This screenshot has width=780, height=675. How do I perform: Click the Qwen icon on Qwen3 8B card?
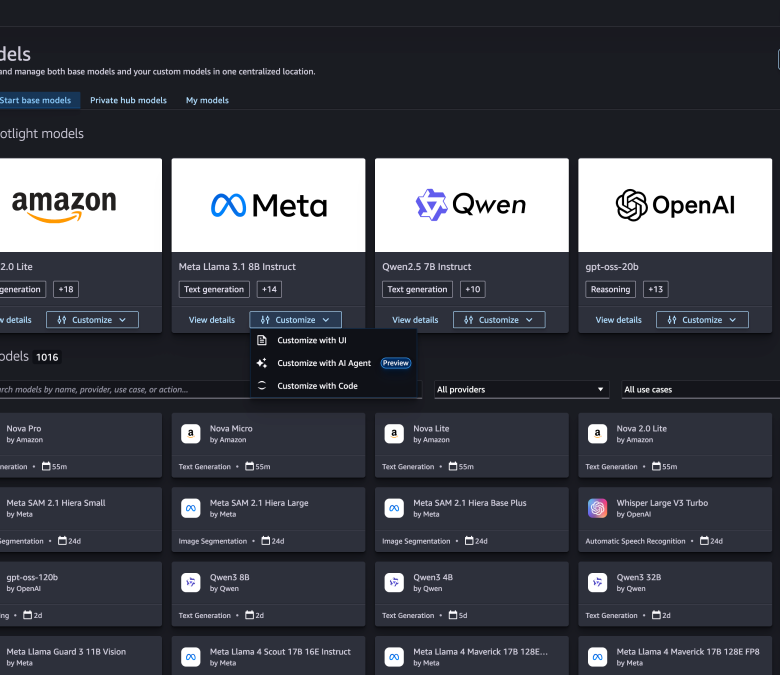click(x=190, y=582)
